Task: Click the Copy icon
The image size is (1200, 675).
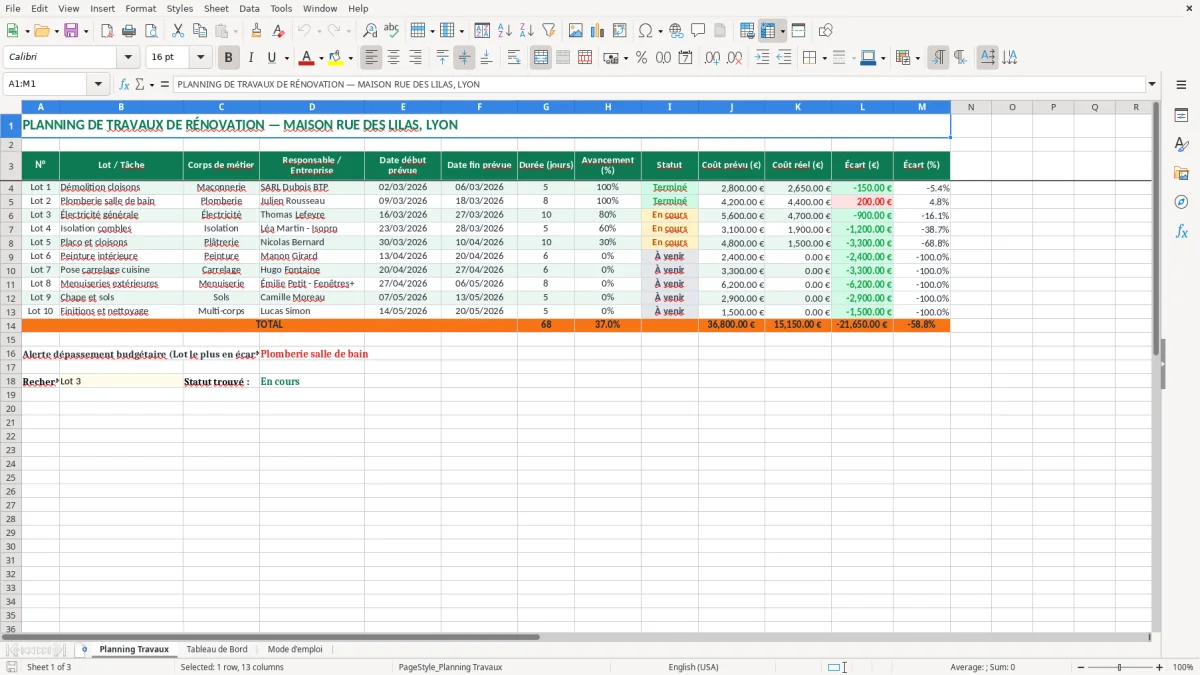Action: 200,31
